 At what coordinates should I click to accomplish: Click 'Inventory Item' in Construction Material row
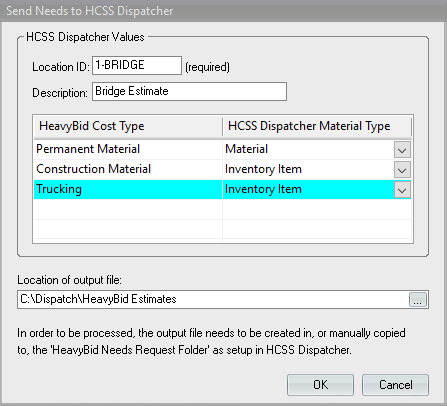click(263, 169)
